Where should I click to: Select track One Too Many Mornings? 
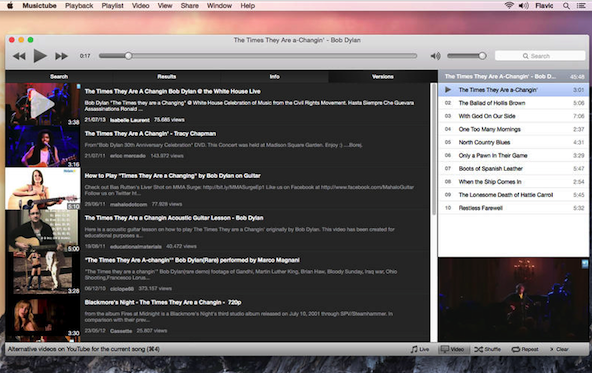click(x=513, y=129)
